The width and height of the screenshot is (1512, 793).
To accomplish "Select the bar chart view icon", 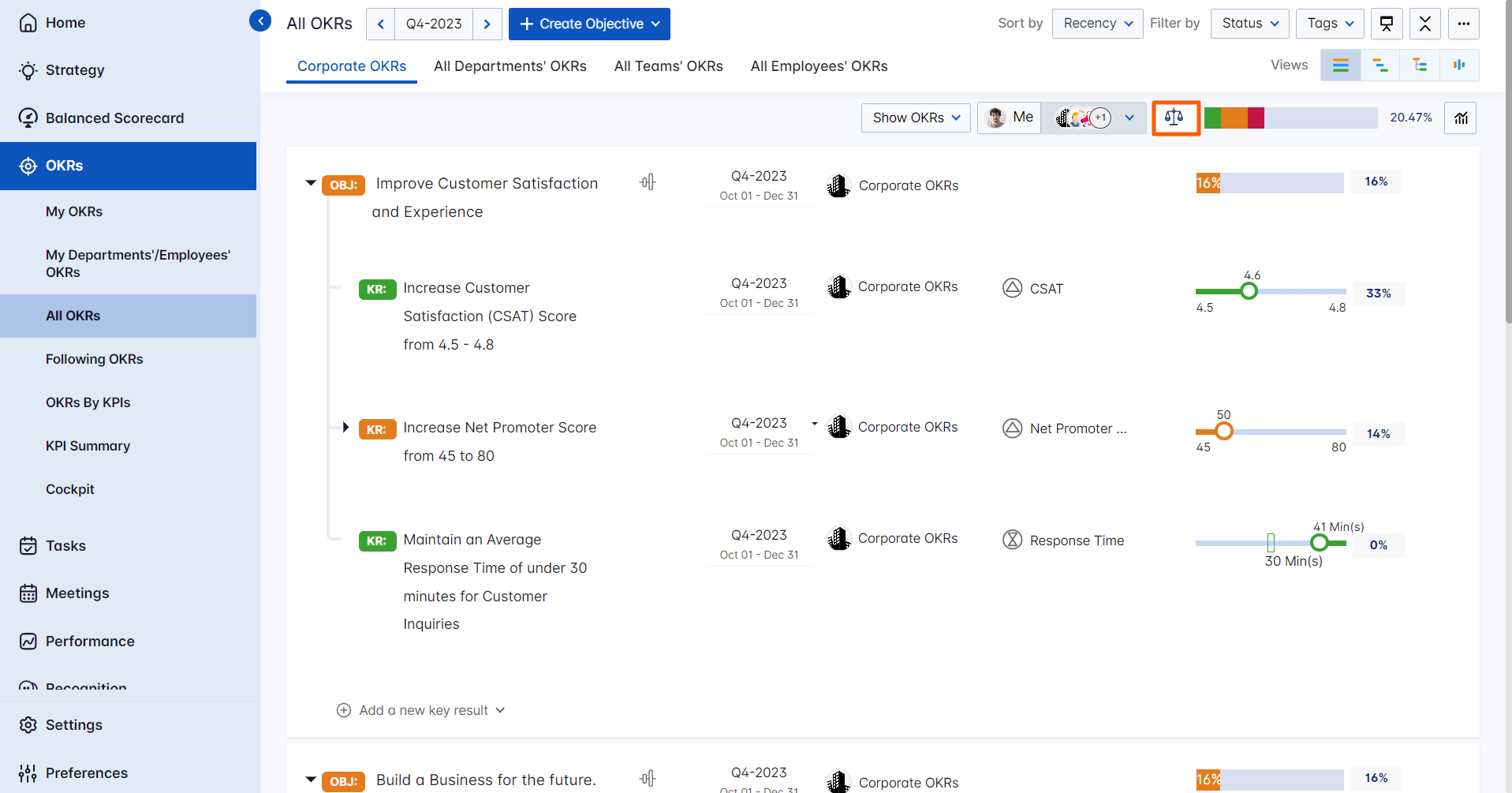I will pos(1458,65).
